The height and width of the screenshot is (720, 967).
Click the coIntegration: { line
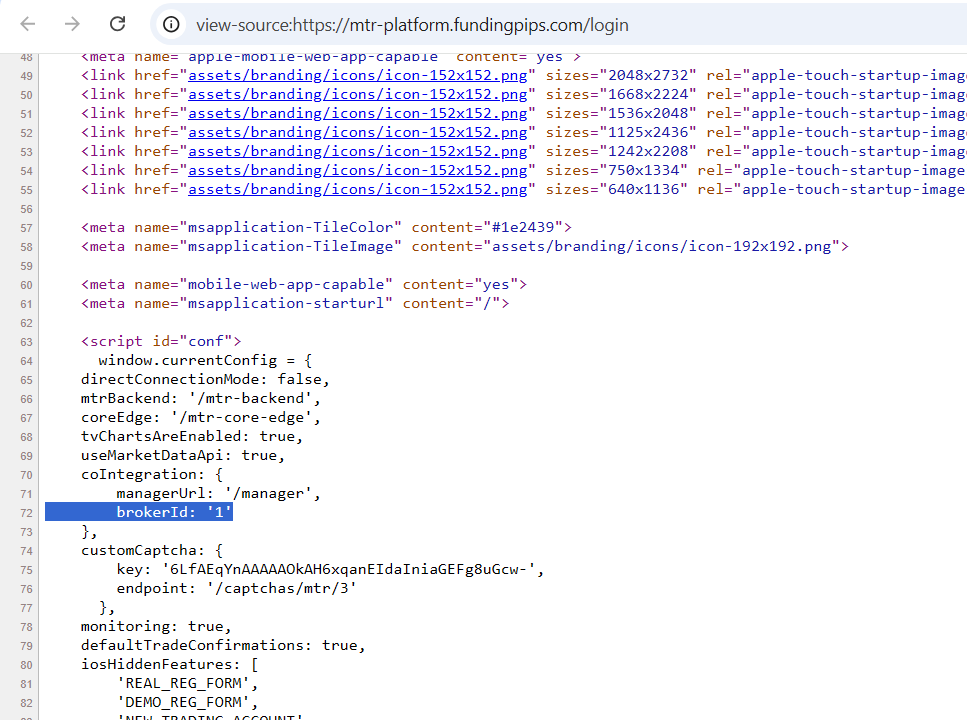pos(152,474)
